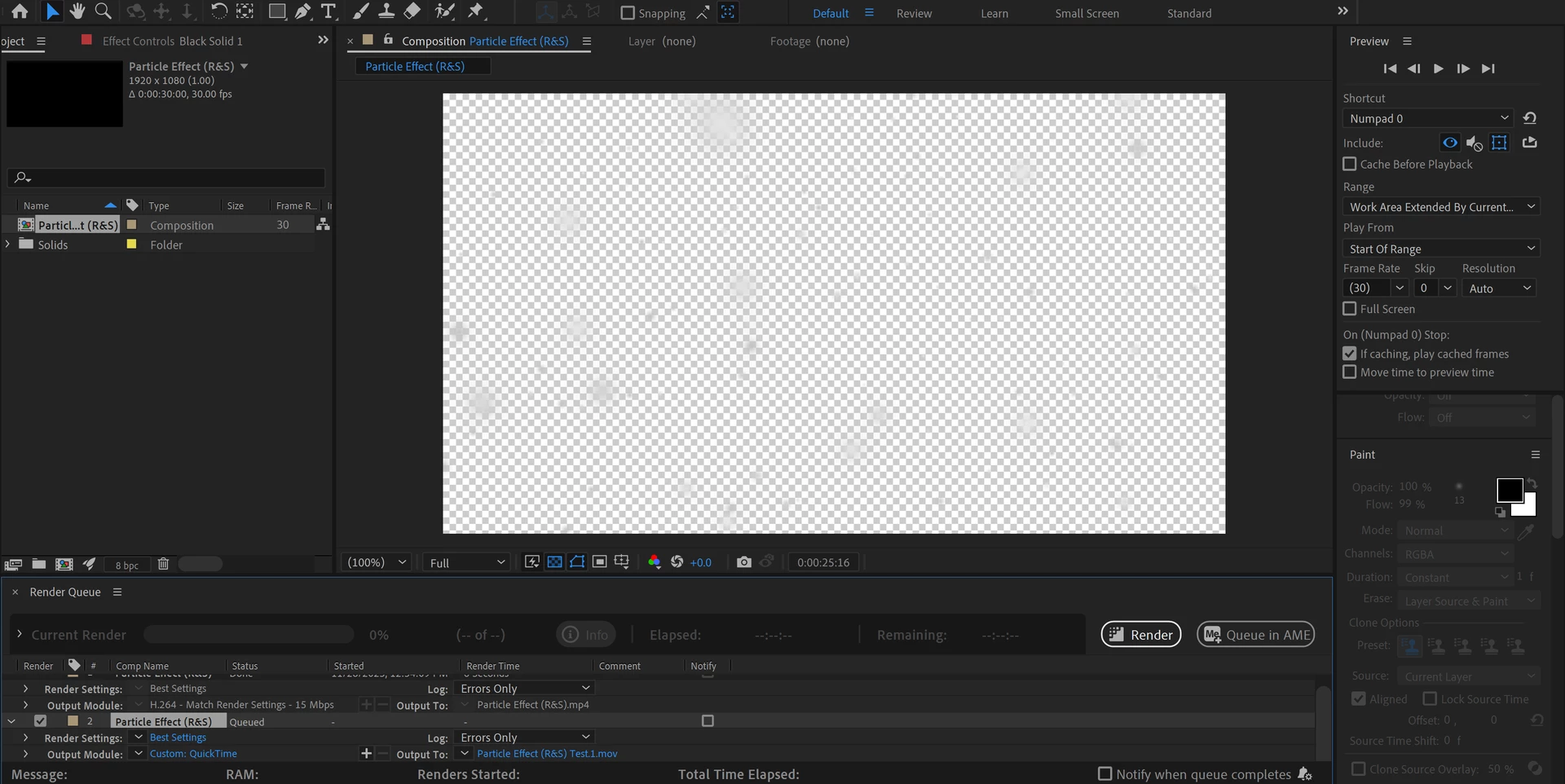Click the Project panel search field
This screenshot has width=1565, height=784.
pos(166,178)
